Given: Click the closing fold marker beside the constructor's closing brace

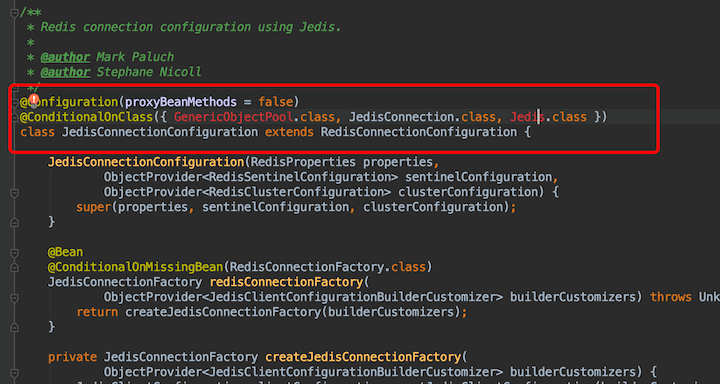Looking at the screenshot, I should click(14, 222).
